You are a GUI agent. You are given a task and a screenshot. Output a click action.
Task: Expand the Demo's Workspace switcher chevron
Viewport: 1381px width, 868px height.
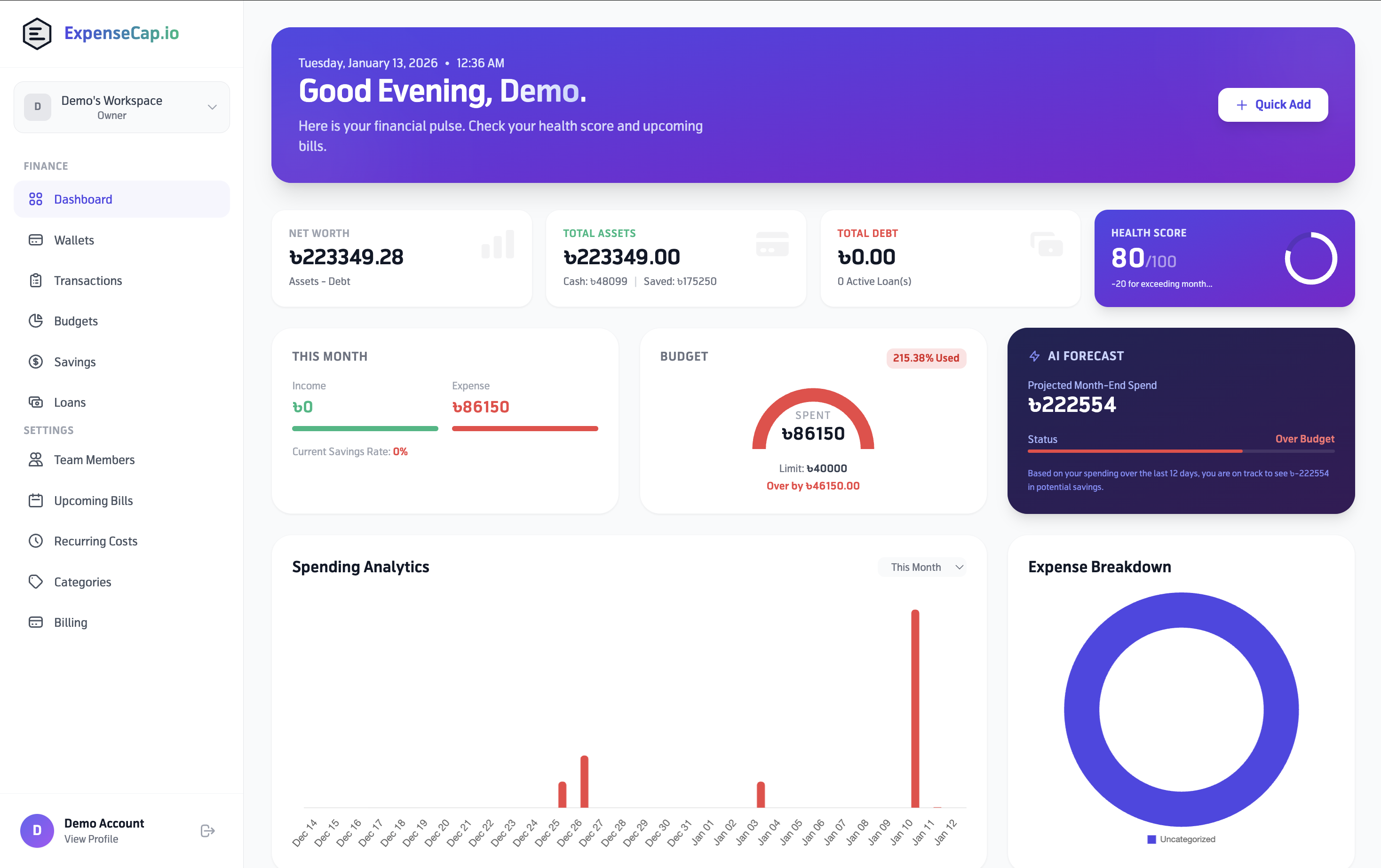coord(212,107)
